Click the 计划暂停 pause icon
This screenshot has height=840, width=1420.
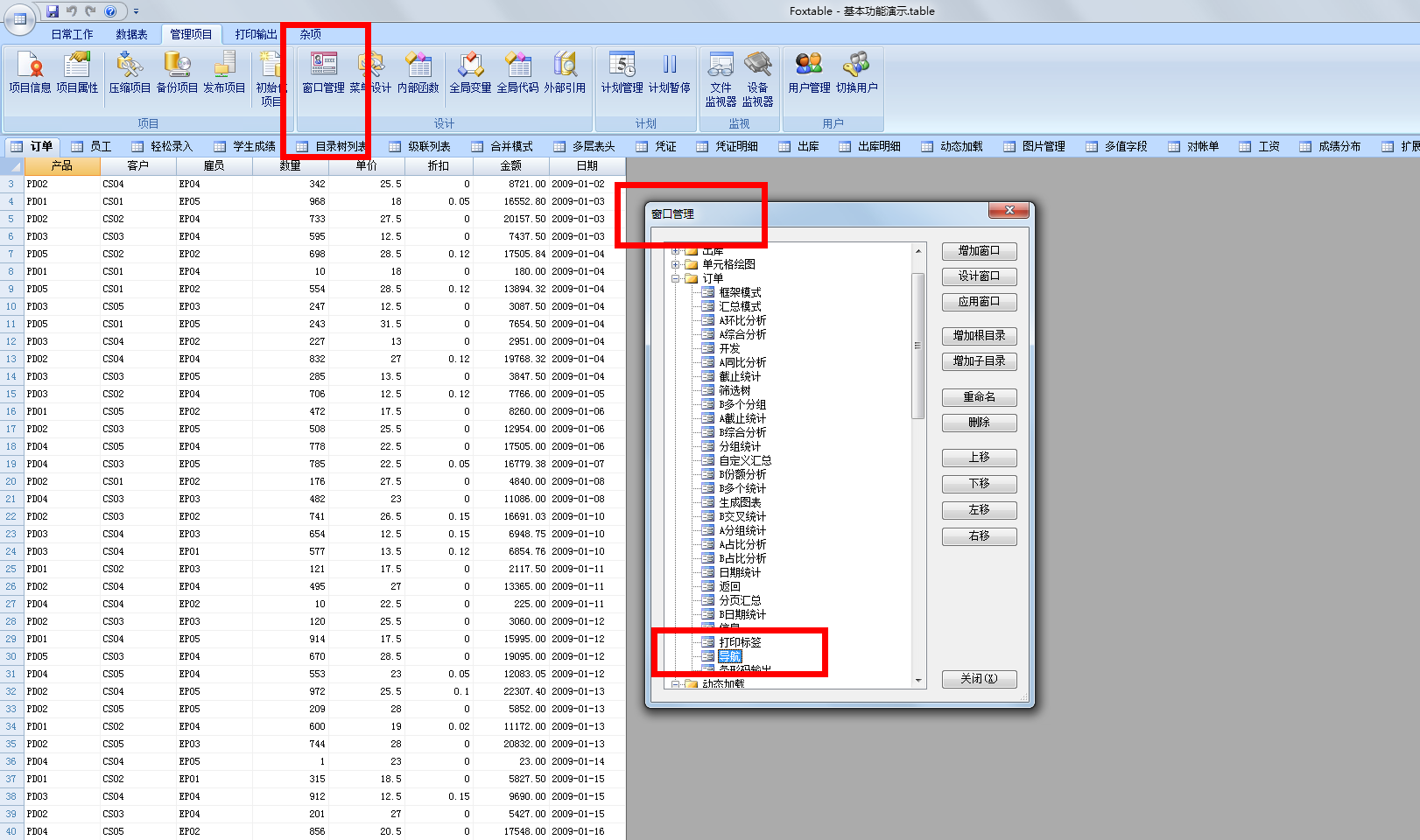[670, 73]
